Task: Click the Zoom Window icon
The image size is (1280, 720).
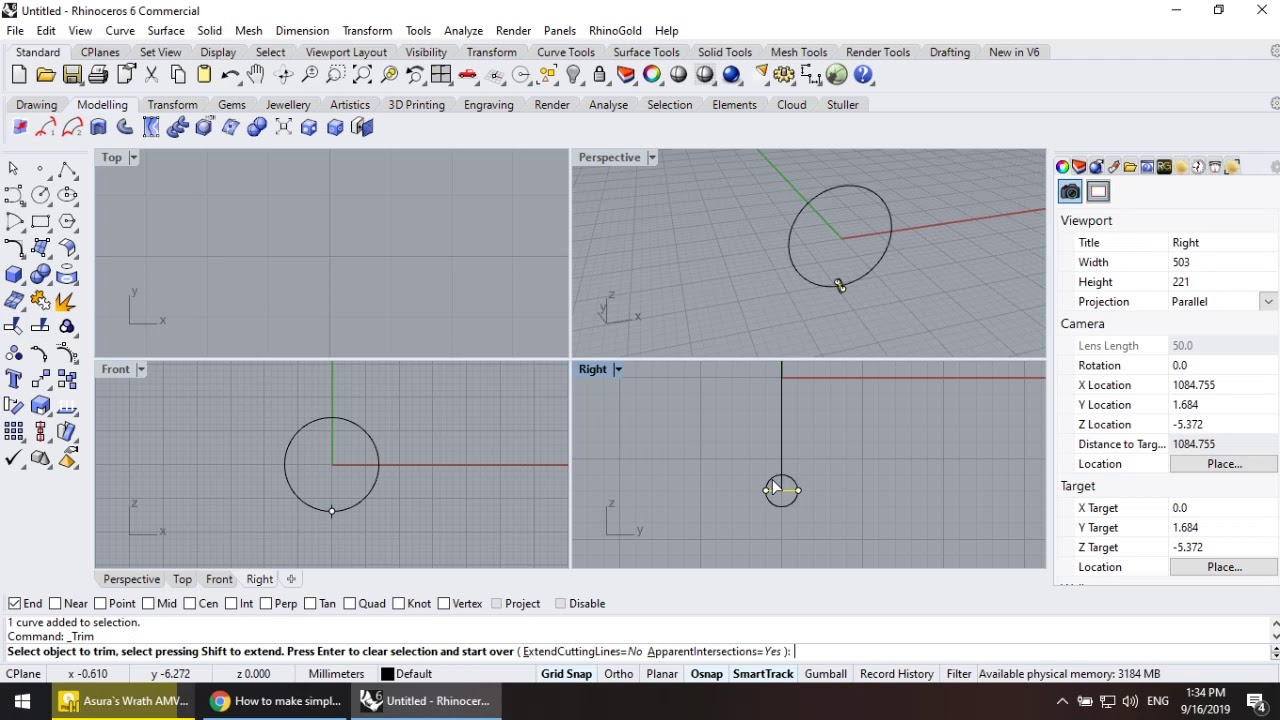Action: pos(336,75)
